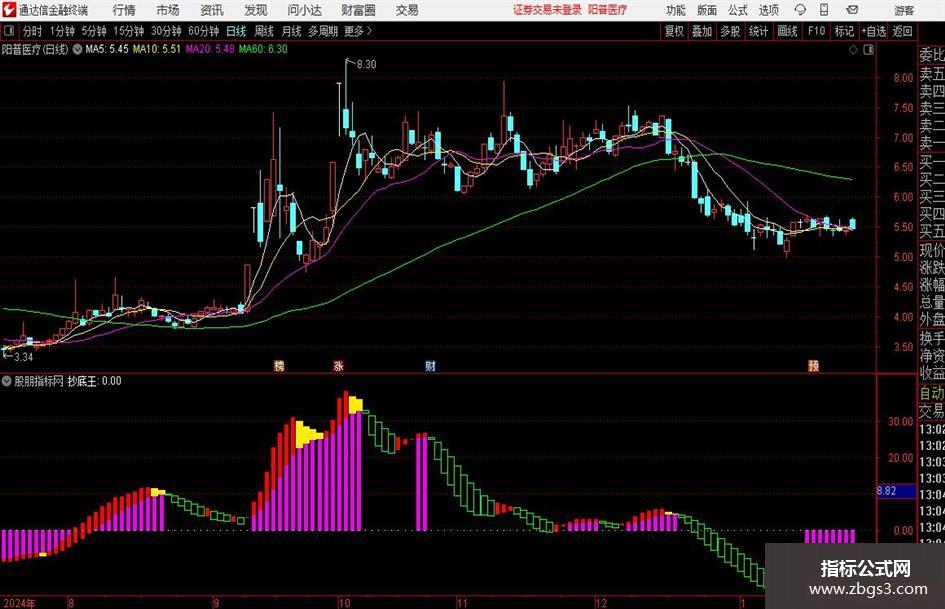Screen dimensions: 945x609
Task: Click the 8.30 high price label
Action: click(366, 64)
